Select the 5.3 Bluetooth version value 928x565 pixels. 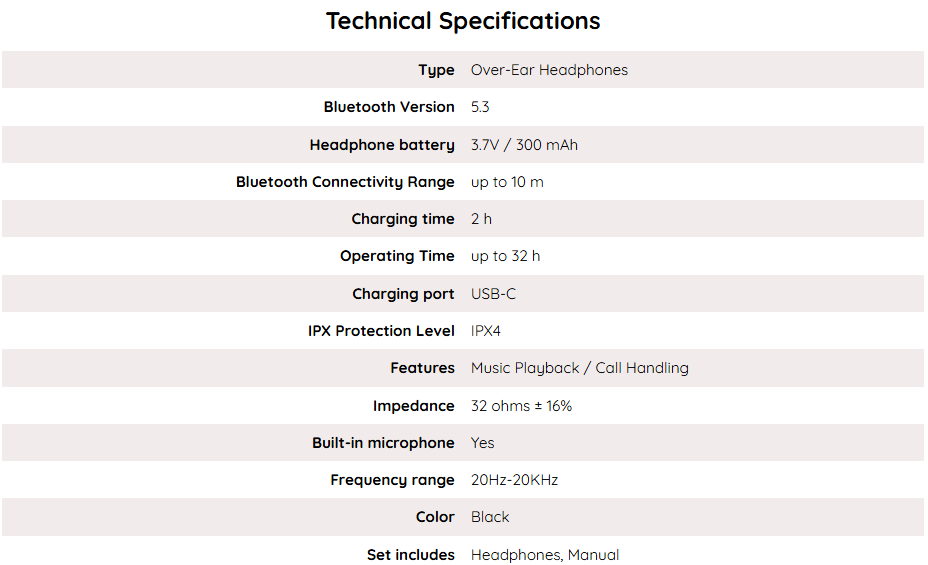480,107
